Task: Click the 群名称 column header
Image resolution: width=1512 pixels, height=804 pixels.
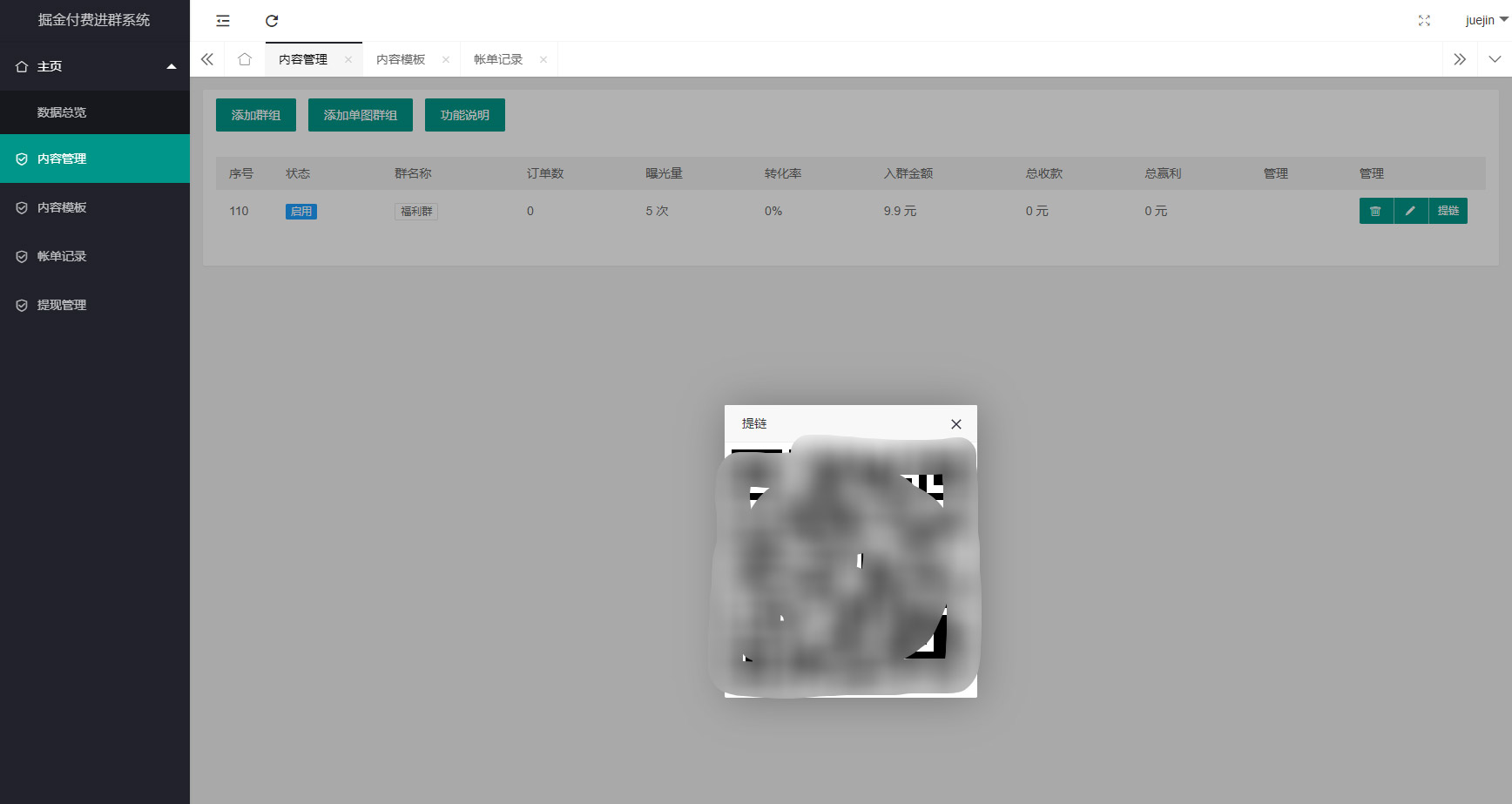Action: (413, 173)
